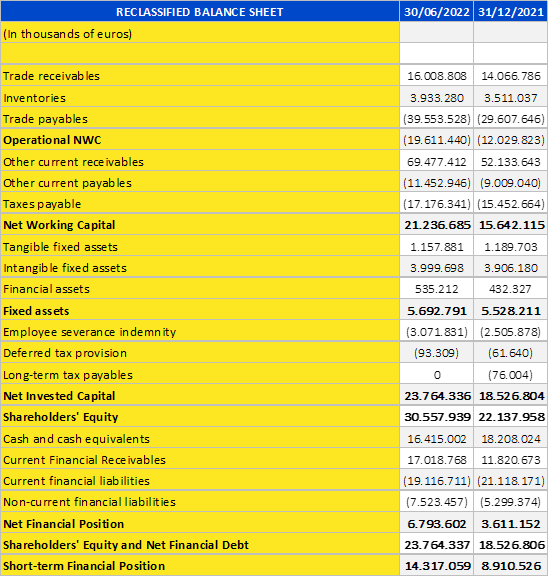Viewport: 549px width, 577px height.
Task: Select the Inventories value 3.511.037
Action: click(x=511, y=98)
